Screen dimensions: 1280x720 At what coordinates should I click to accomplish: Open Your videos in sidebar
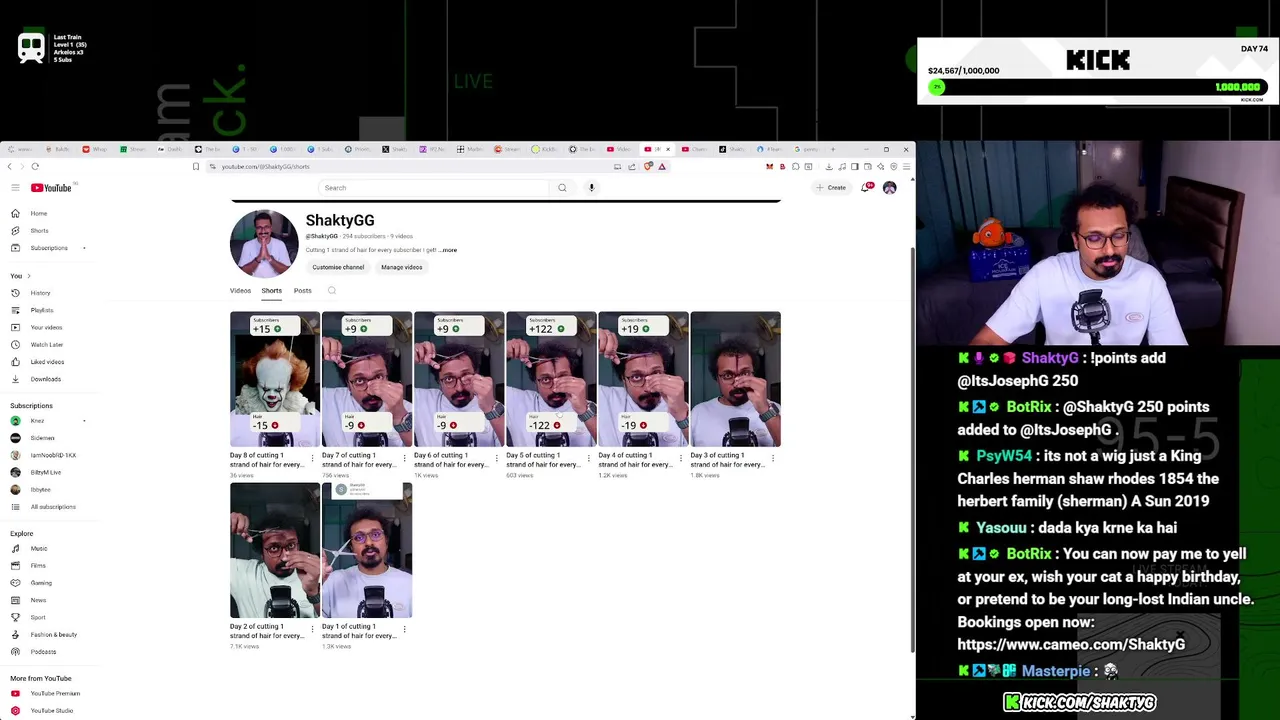[45, 327]
